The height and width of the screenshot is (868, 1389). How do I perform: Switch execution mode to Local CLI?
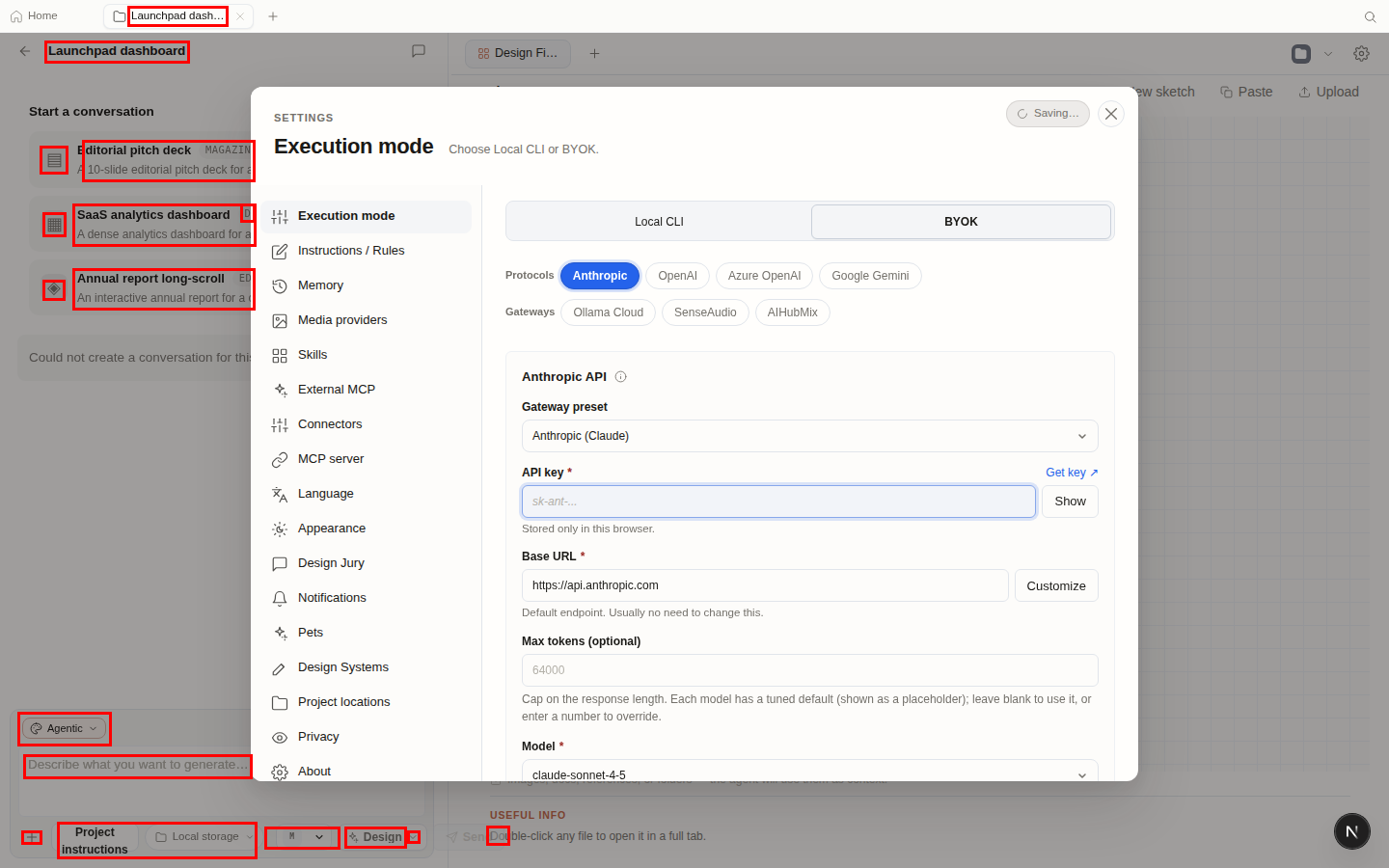tap(659, 222)
